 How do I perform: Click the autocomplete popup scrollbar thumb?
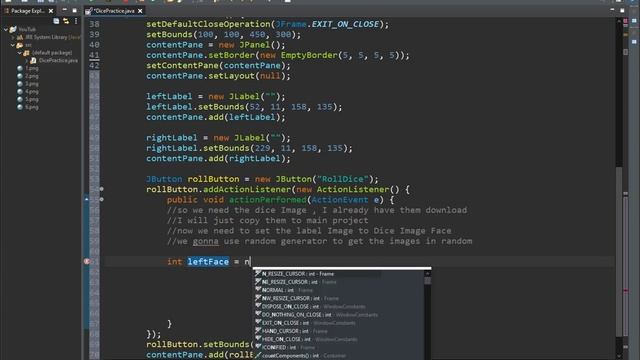pyautogui.click(x=427, y=281)
